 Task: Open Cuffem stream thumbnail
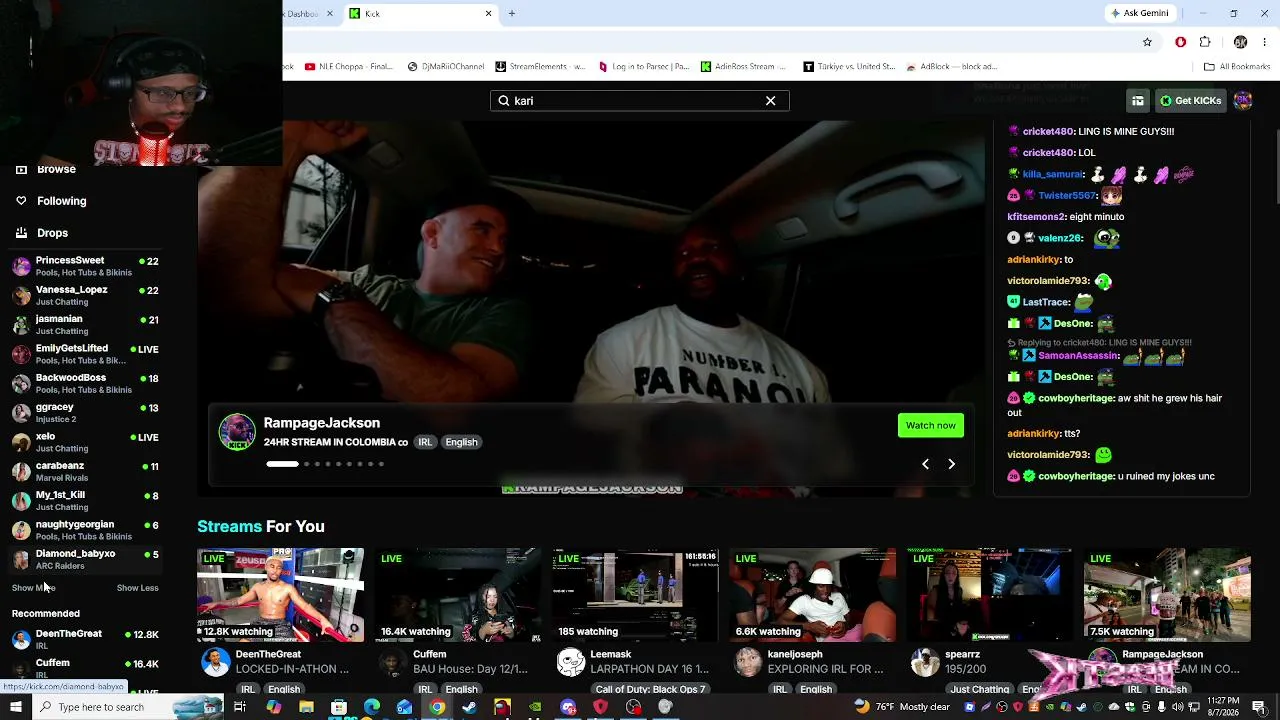click(458, 594)
